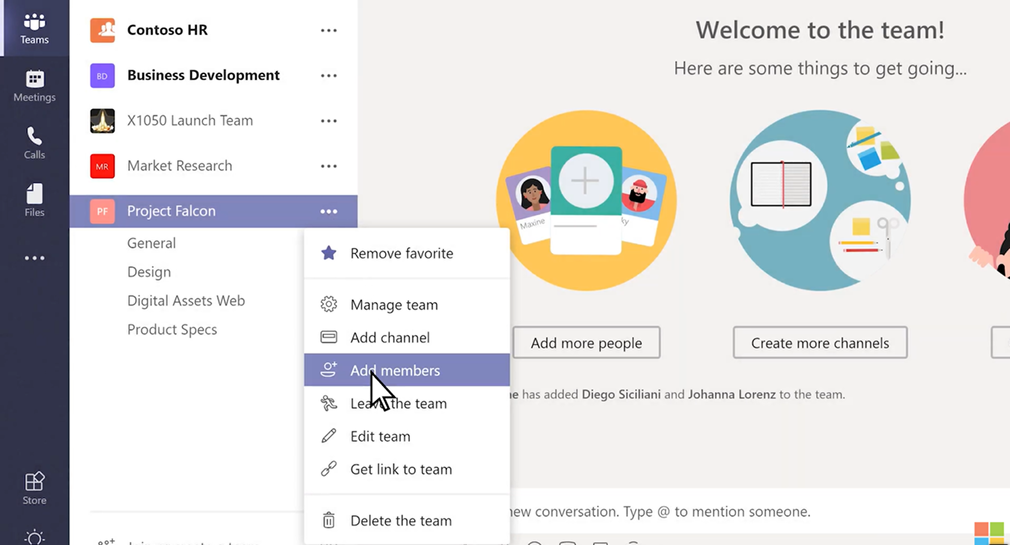Click the pencil icon beside Edit team
Viewport: 1010px width, 545px height.
(329, 436)
